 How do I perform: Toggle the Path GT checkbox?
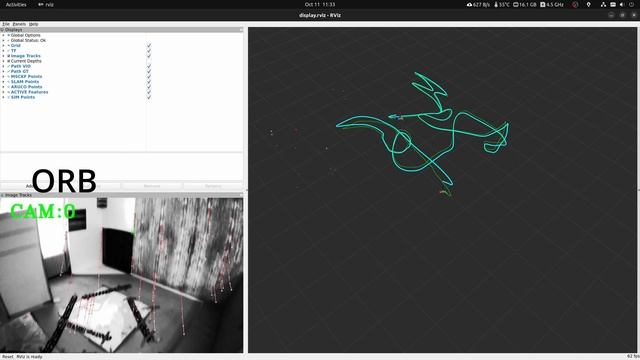[x=149, y=71]
